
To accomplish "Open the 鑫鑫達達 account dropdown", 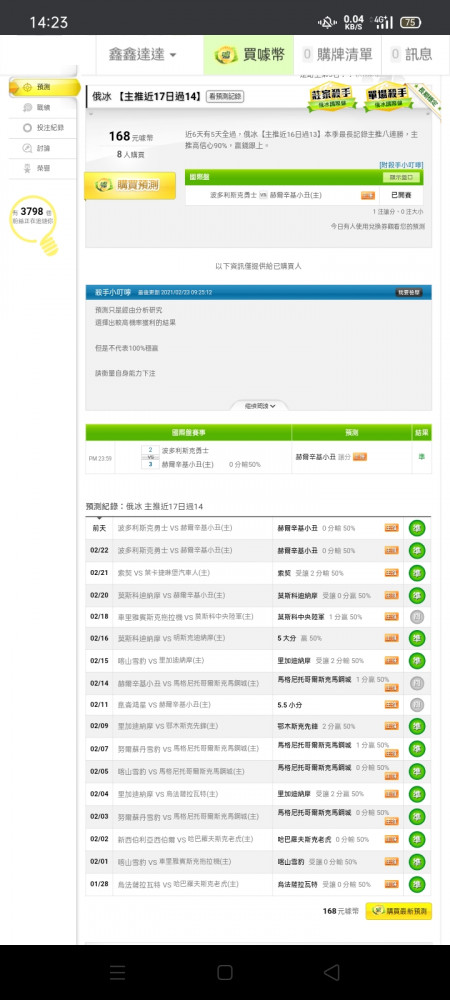I will tap(143, 55).
